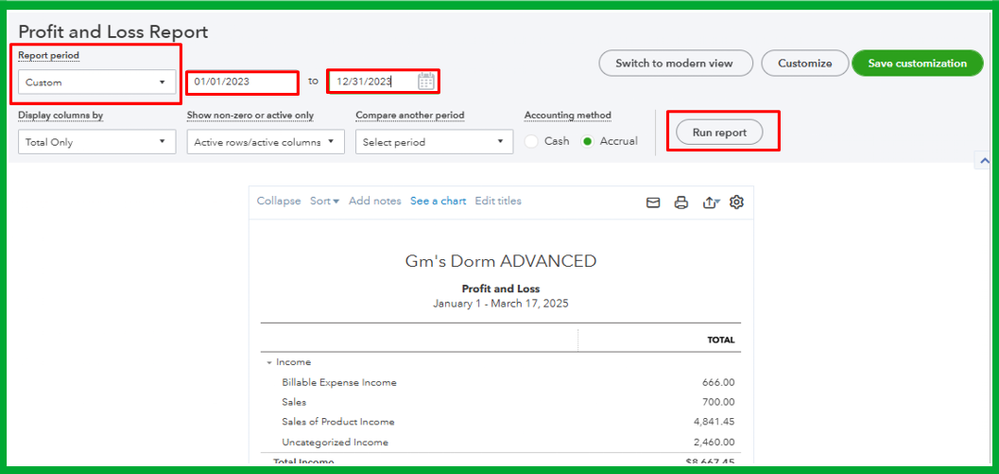Click the Gm's Dorm ADVANCED company title
The image size is (999, 474).
(x=501, y=261)
